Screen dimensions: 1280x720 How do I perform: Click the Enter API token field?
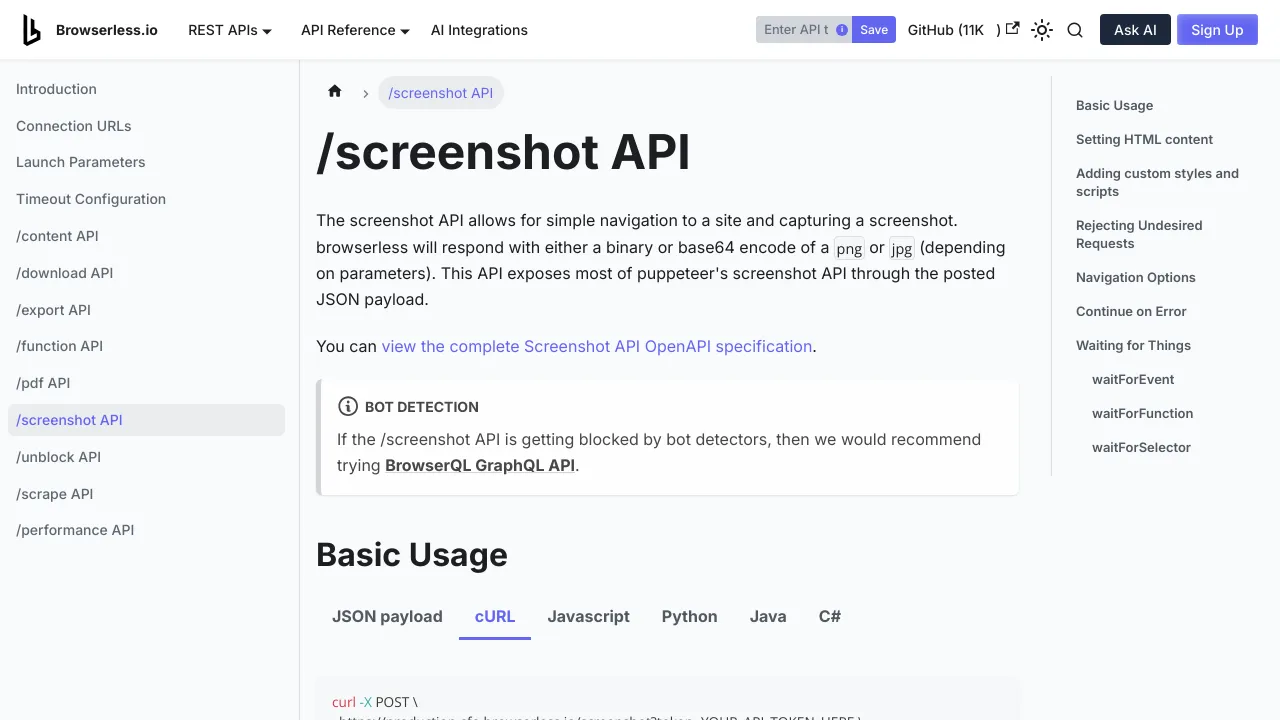[795, 30]
